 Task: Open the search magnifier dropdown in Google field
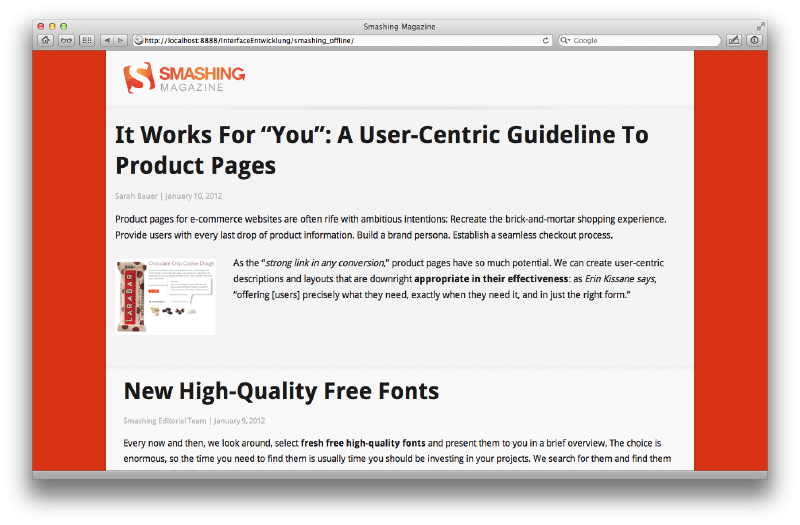point(565,40)
